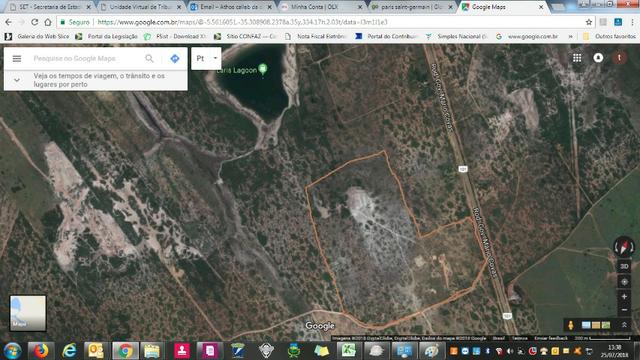Image resolution: width=640 pixels, height=360 pixels.
Task: Toggle the 3D view button
Action: click(624, 267)
